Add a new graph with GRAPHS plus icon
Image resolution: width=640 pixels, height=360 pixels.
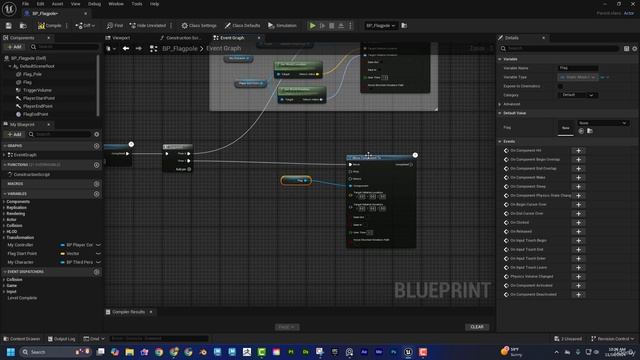(97, 146)
